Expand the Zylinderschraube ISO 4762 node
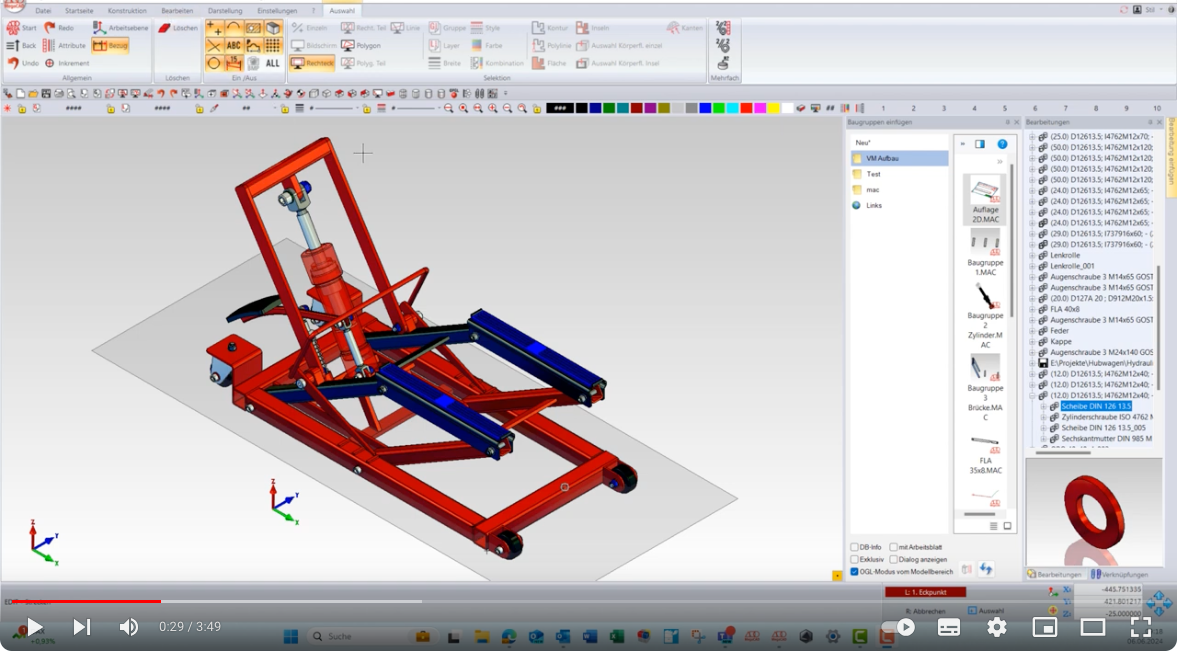 pyautogui.click(x=1043, y=417)
